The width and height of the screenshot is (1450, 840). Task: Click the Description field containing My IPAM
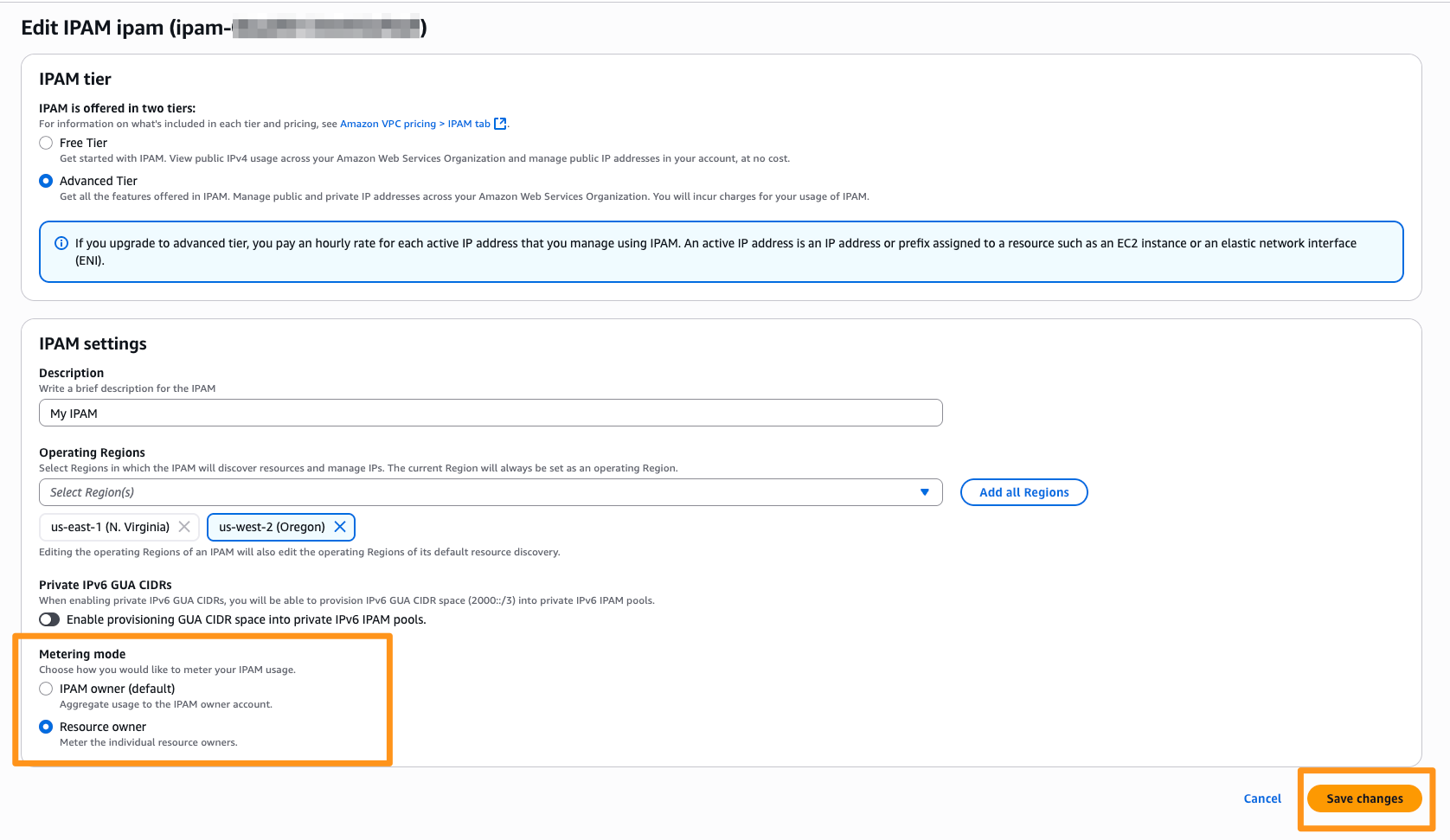click(490, 413)
